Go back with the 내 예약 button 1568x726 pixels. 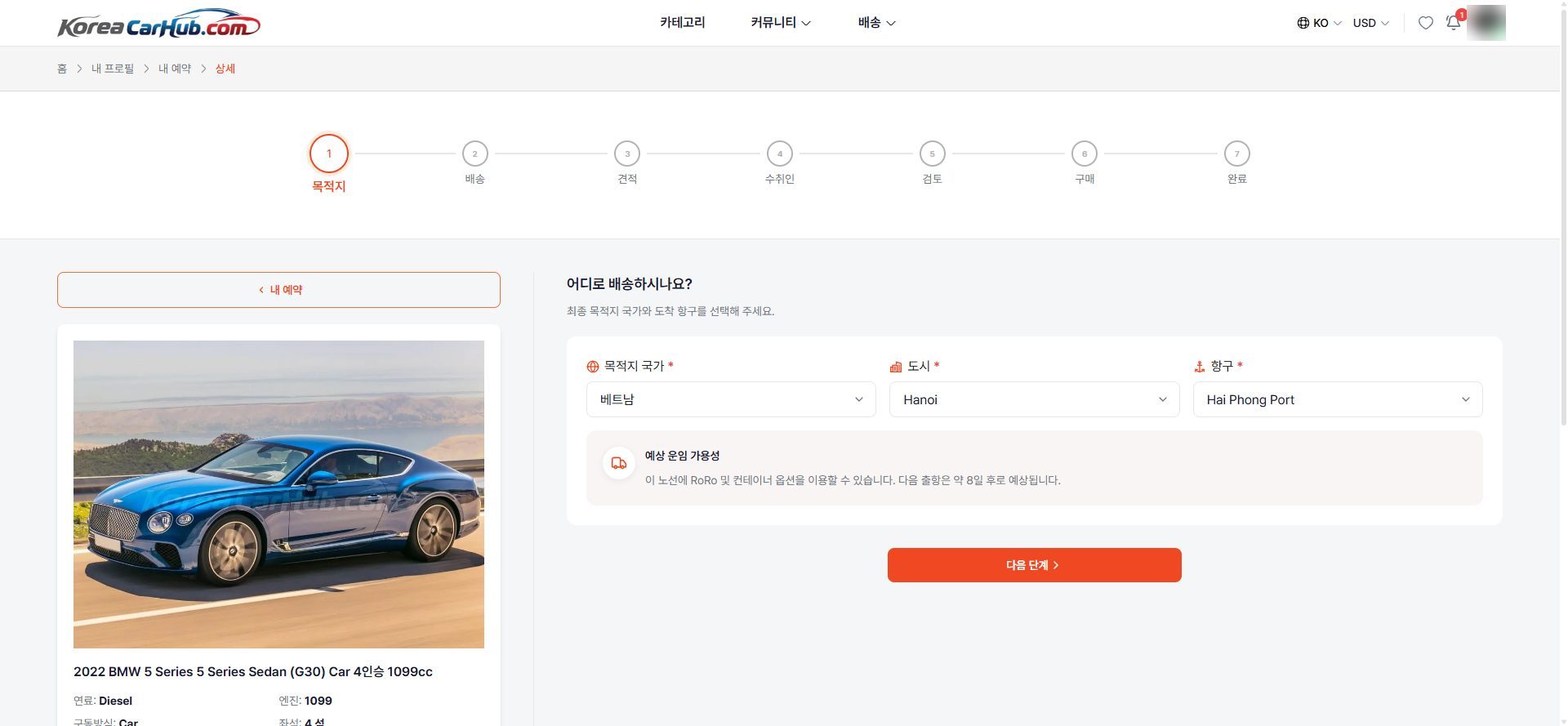coord(278,290)
